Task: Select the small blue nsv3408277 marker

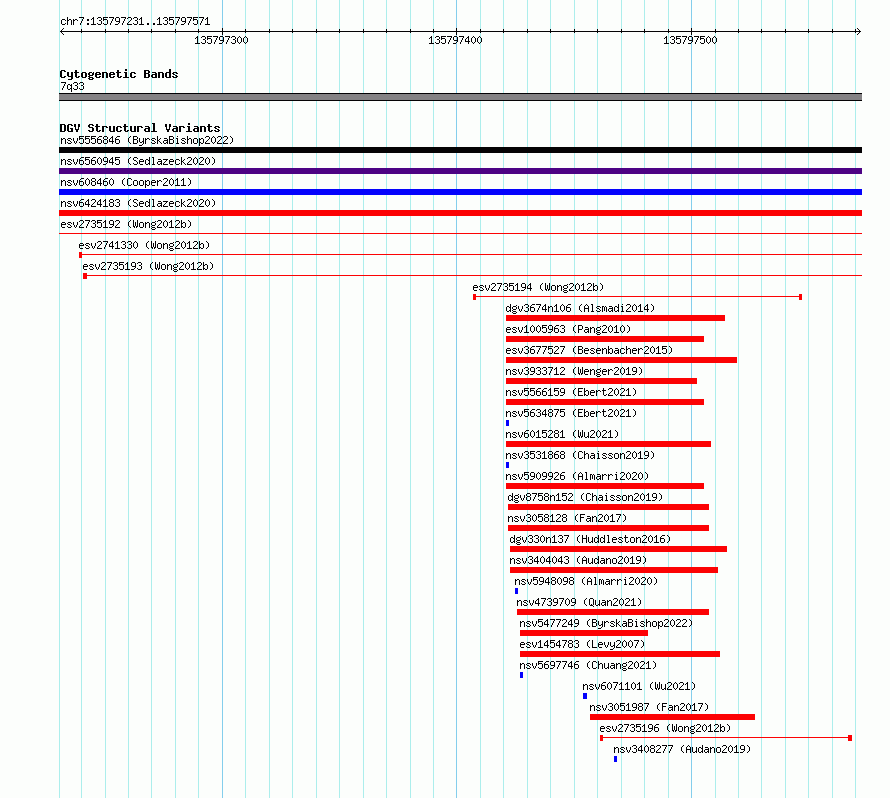Action: [615, 759]
